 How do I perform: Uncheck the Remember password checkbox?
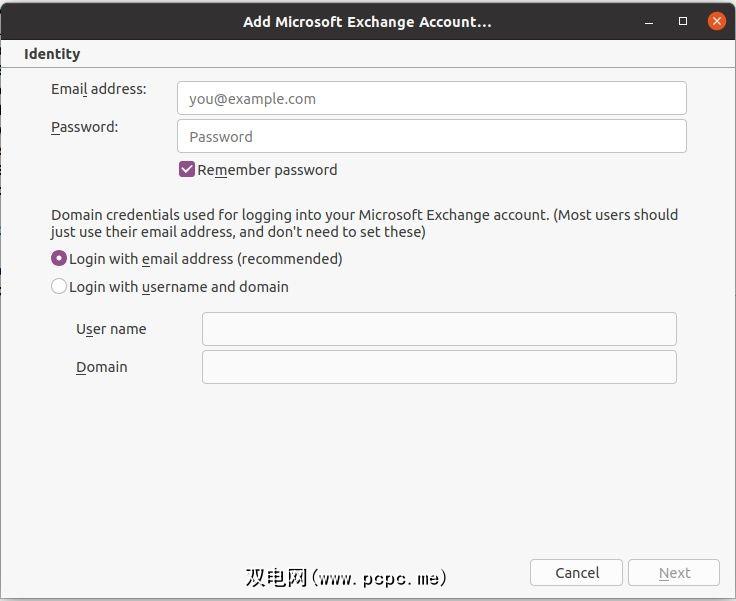[187, 170]
